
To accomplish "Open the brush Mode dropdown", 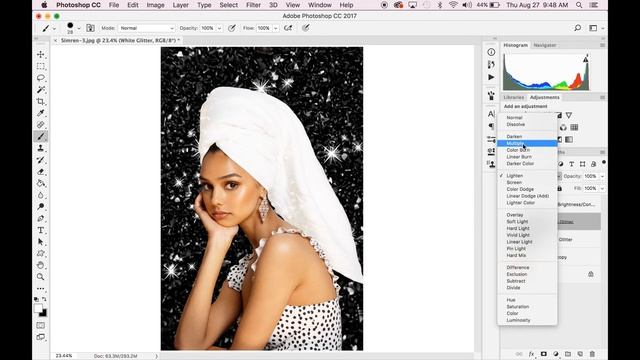I will (147, 28).
